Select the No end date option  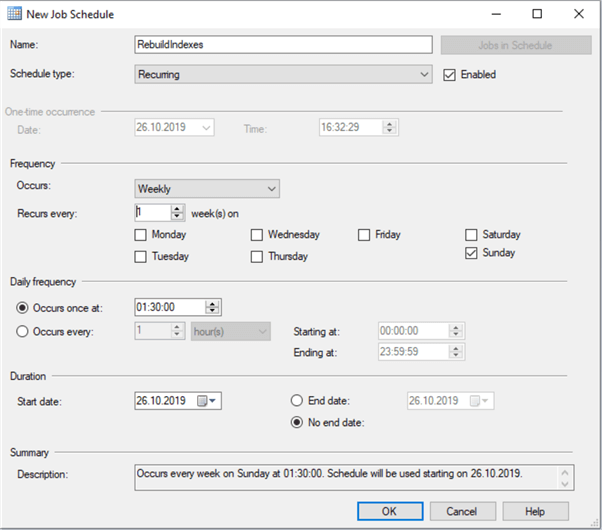(296, 422)
